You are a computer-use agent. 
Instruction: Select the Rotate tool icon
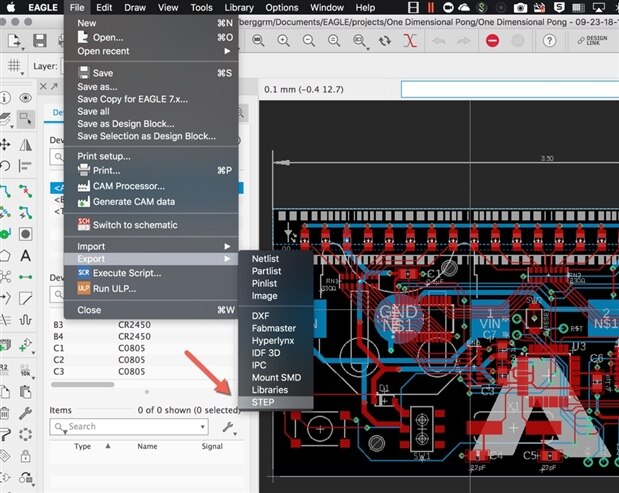(x=5, y=166)
